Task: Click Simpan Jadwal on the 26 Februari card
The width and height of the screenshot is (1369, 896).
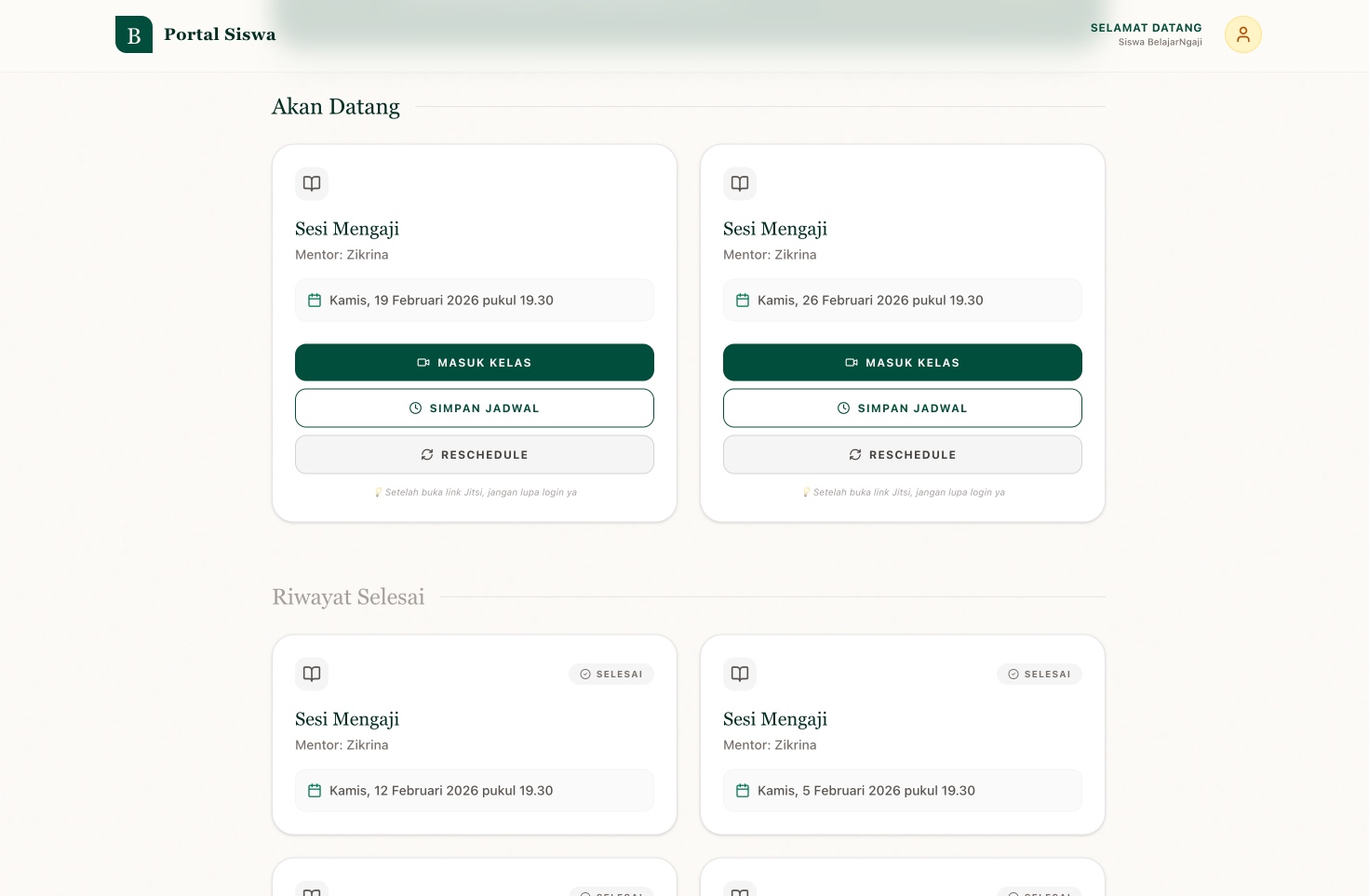Action: point(903,408)
